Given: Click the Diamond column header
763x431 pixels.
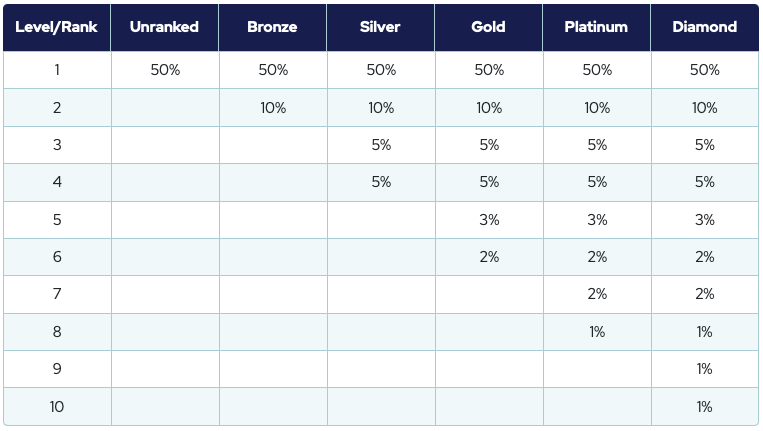Looking at the screenshot, I should click(x=705, y=27).
